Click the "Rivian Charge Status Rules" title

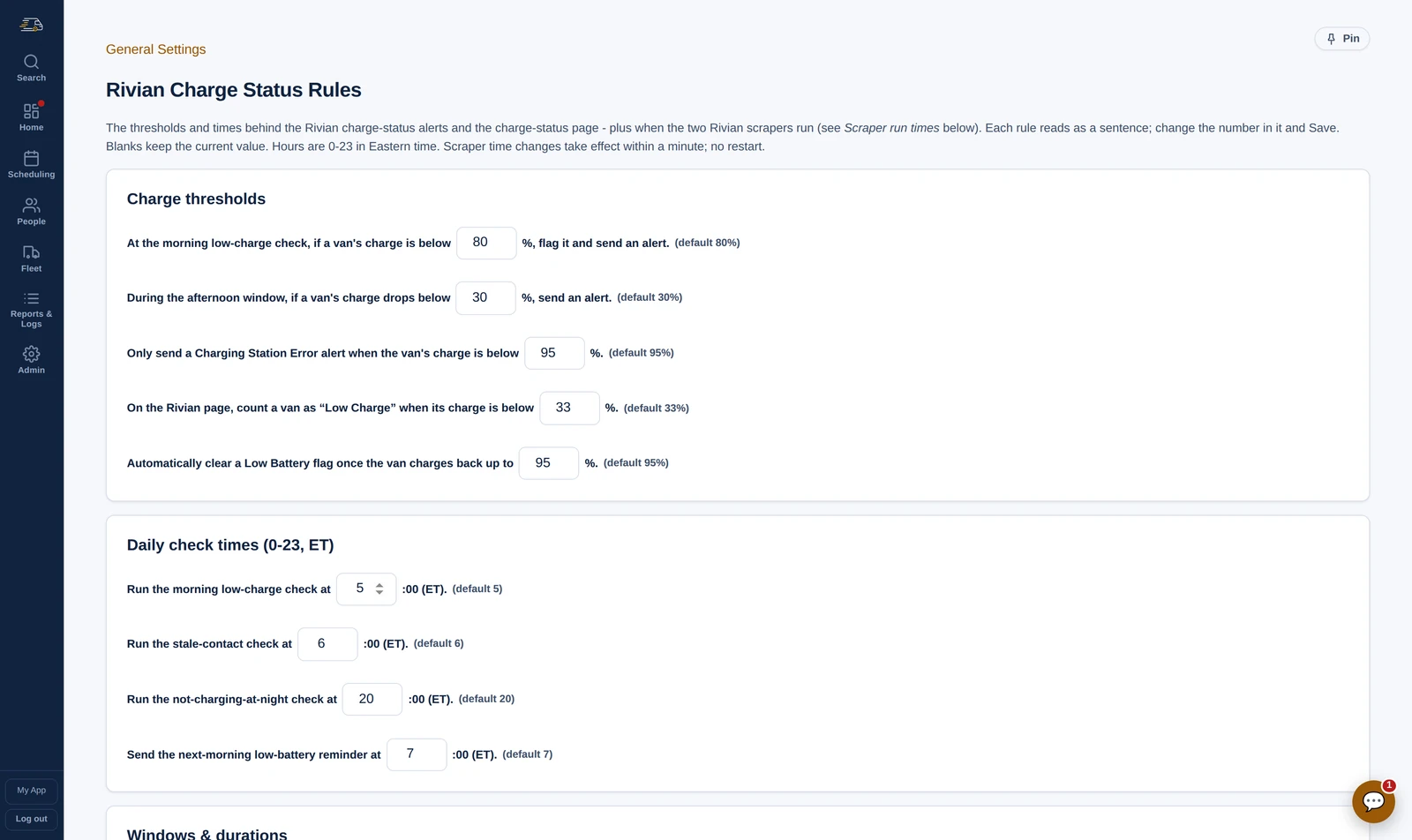(234, 90)
